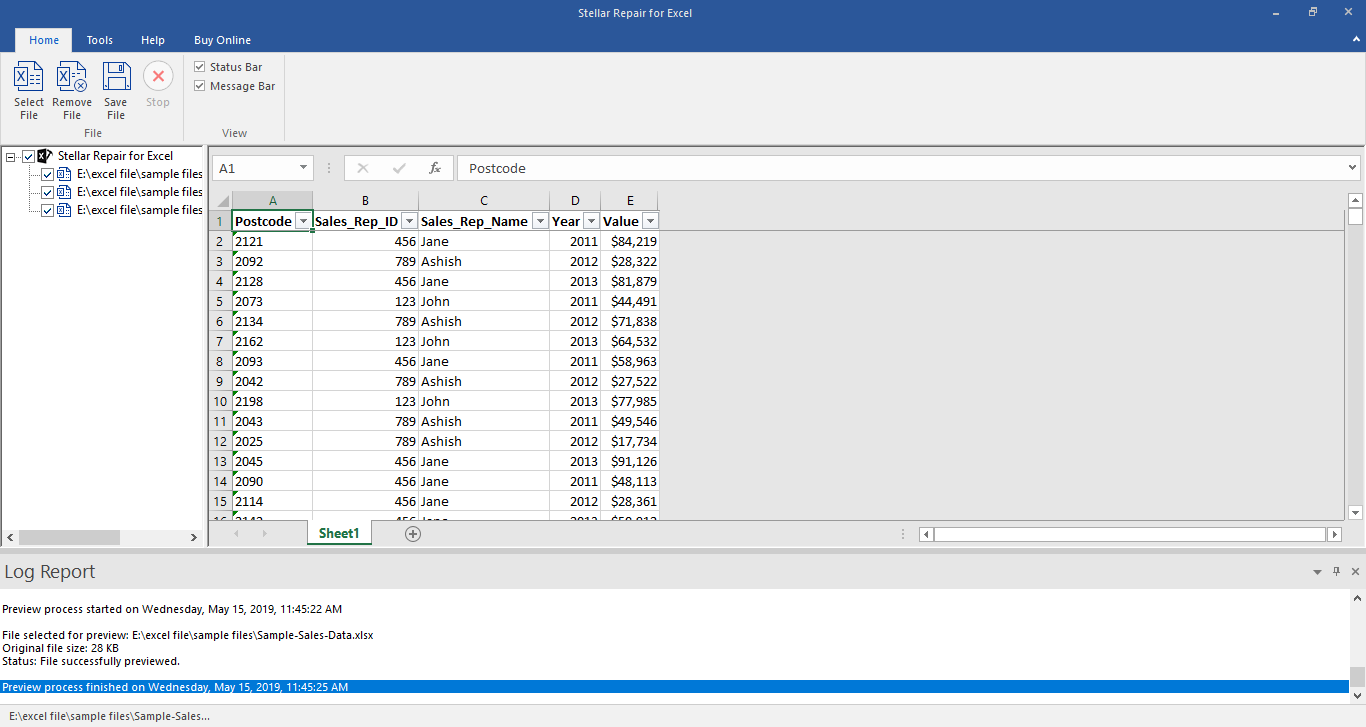Click the formula bar fx function icon
The image size is (1366, 727).
435,168
